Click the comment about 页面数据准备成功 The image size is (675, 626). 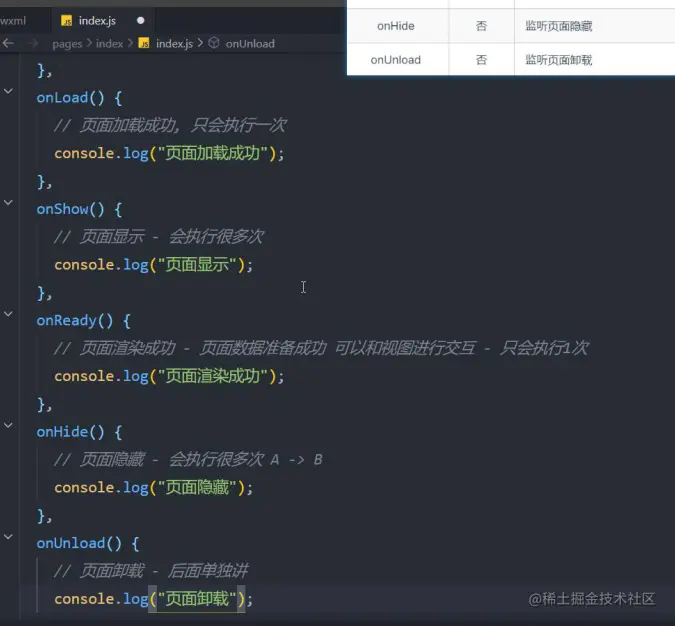(x=321, y=348)
